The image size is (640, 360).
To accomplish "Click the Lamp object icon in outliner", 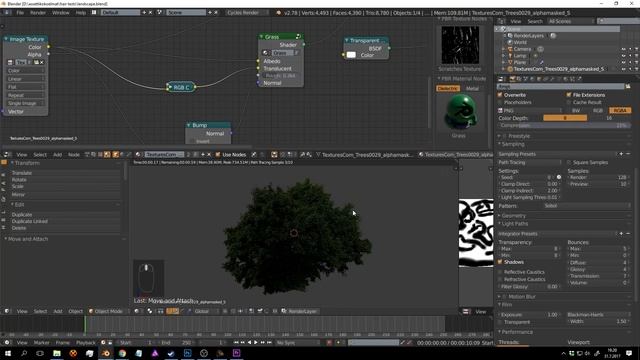I will tap(510, 56).
